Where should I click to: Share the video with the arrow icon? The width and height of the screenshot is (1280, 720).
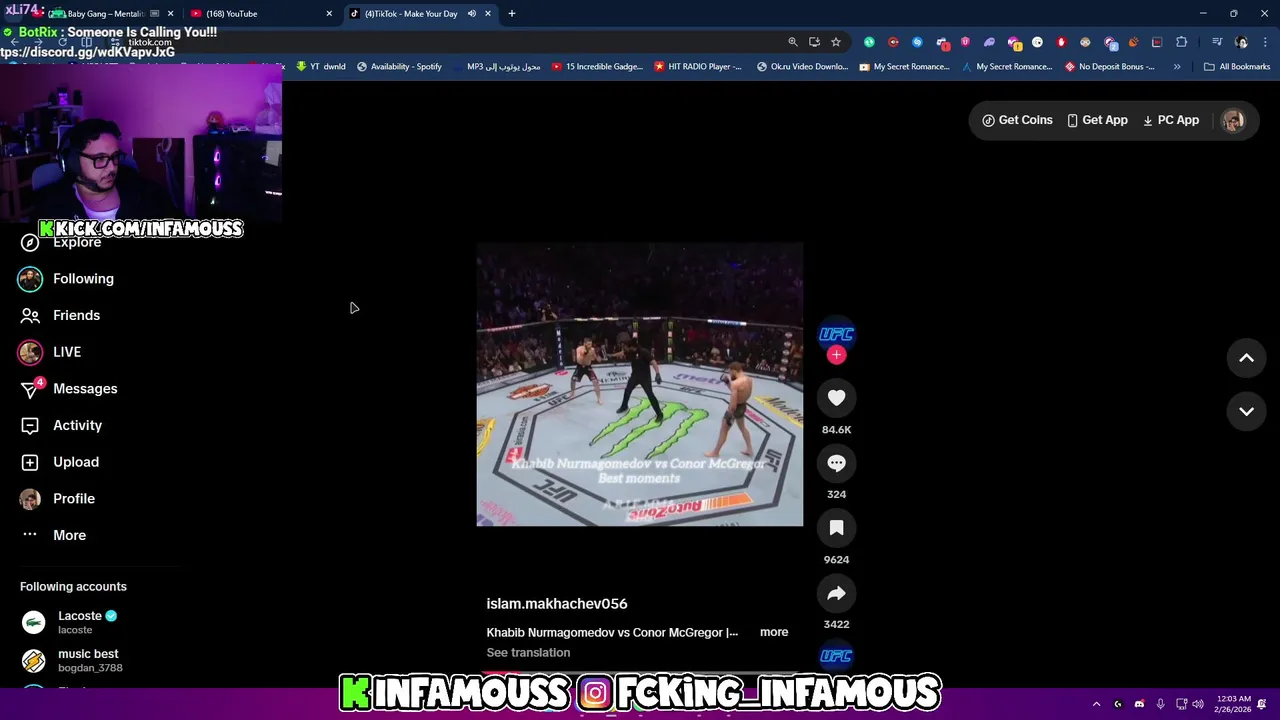tap(836, 593)
